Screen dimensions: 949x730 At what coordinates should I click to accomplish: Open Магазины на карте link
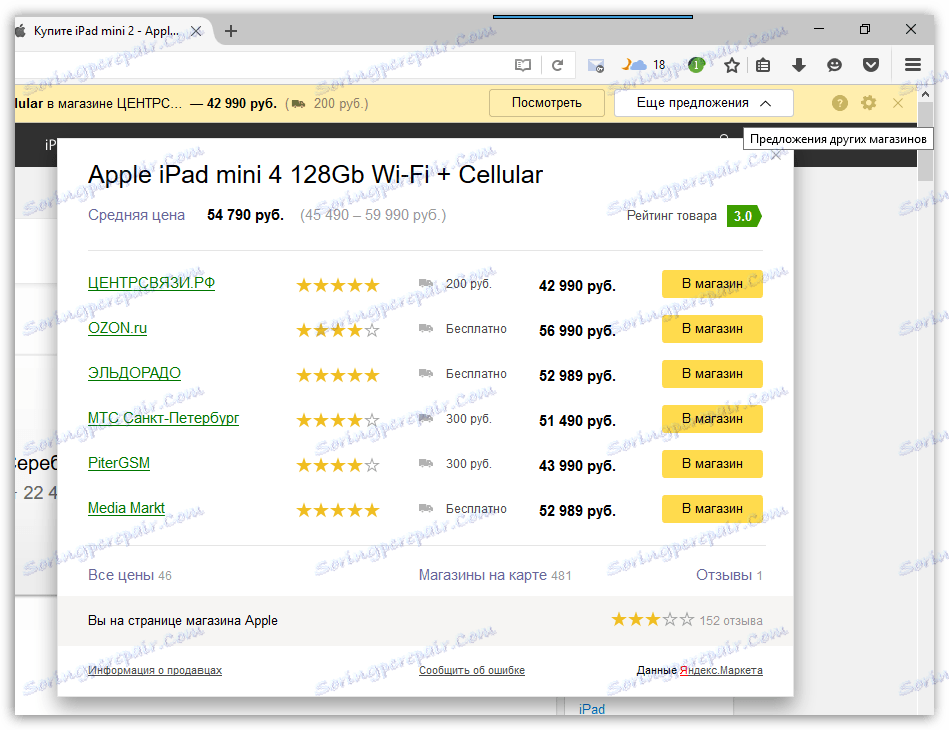(494, 575)
